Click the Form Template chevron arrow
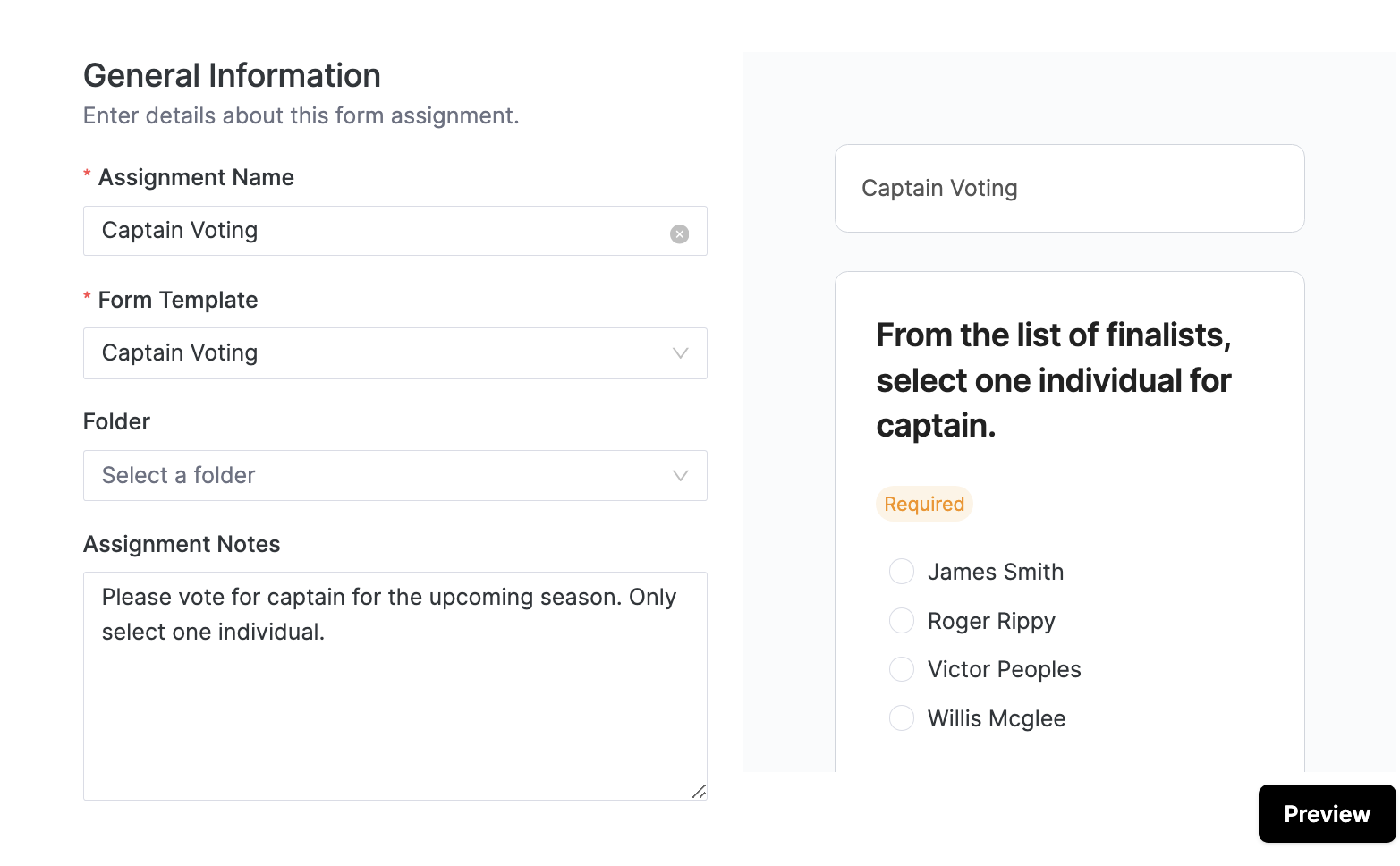1400x866 pixels. point(680,353)
